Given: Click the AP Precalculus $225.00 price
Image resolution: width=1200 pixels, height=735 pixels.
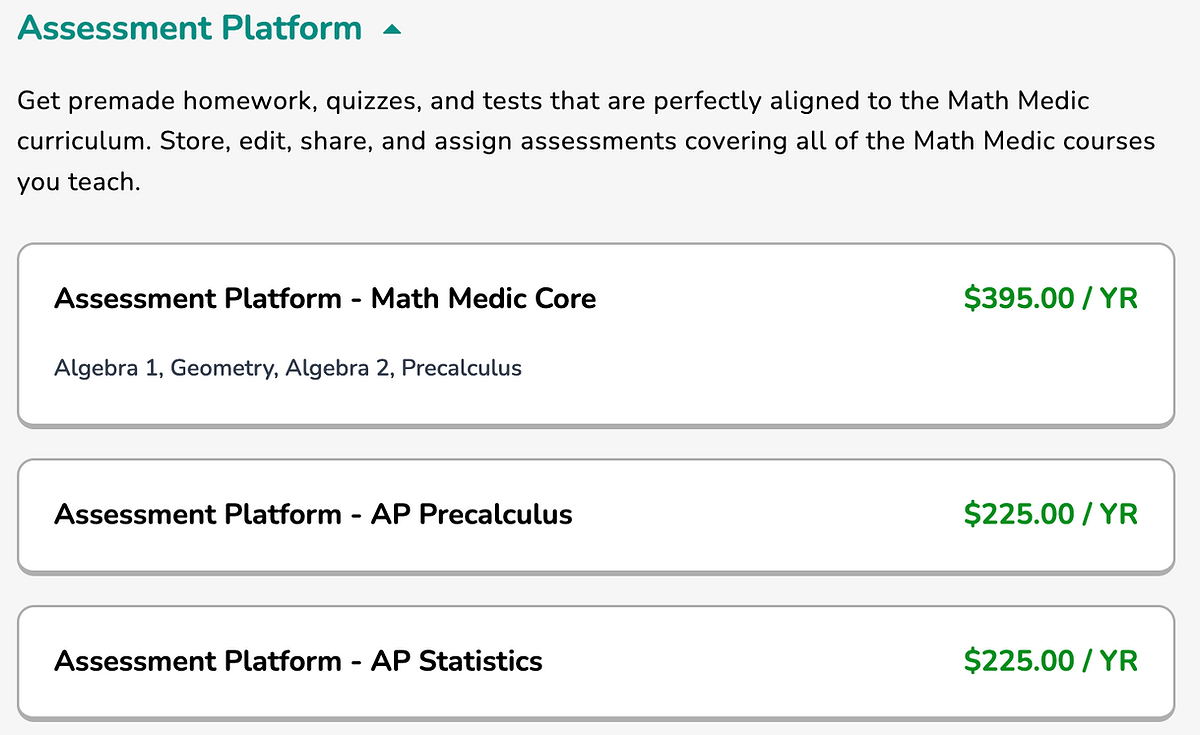Looking at the screenshot, I should 1050,514.
